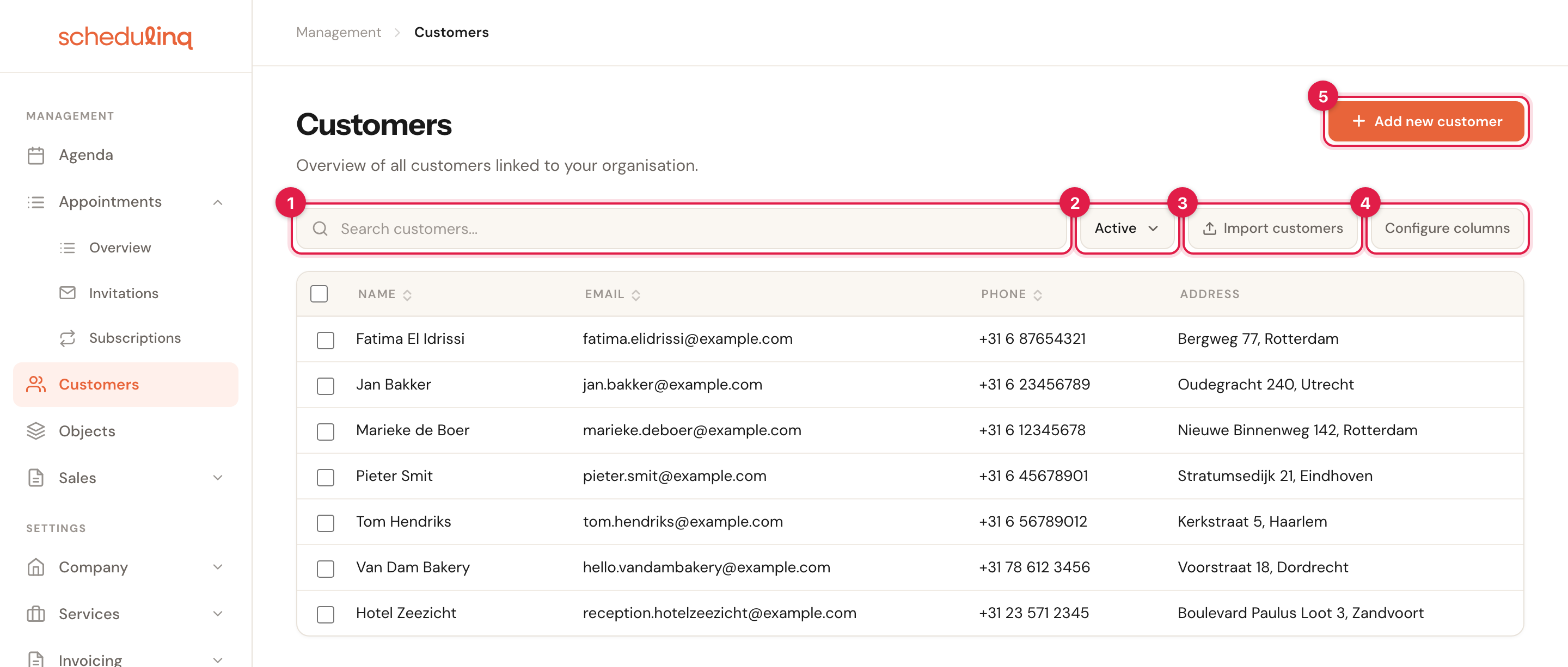The width and height of the screenshot is (1568, 667).
Task: Click the ADDRESS column header
Action: pyautogui.click(x=1209, y=294)
